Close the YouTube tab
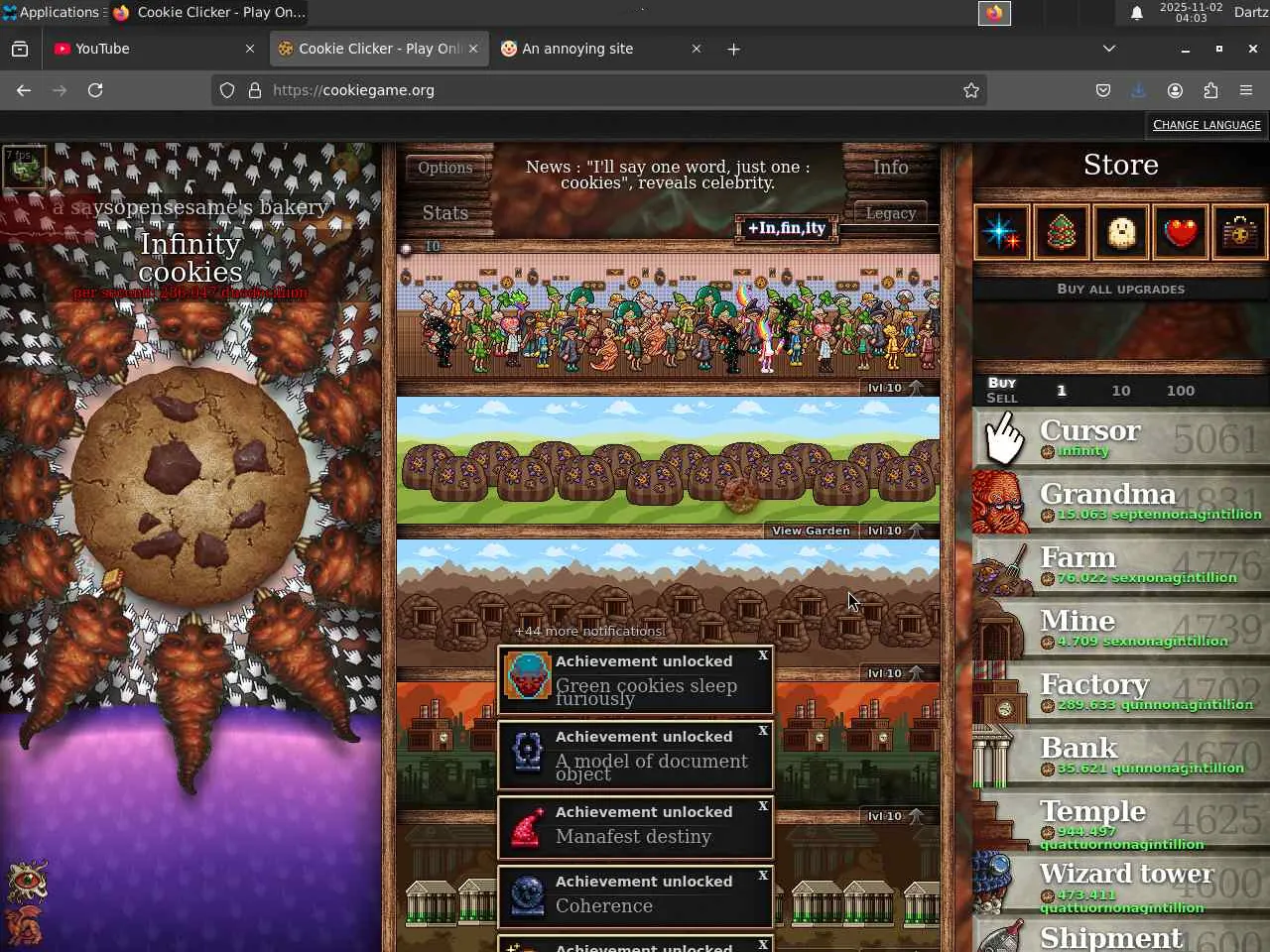Screen dimensions: 1270x952 [x=249, y=49]
